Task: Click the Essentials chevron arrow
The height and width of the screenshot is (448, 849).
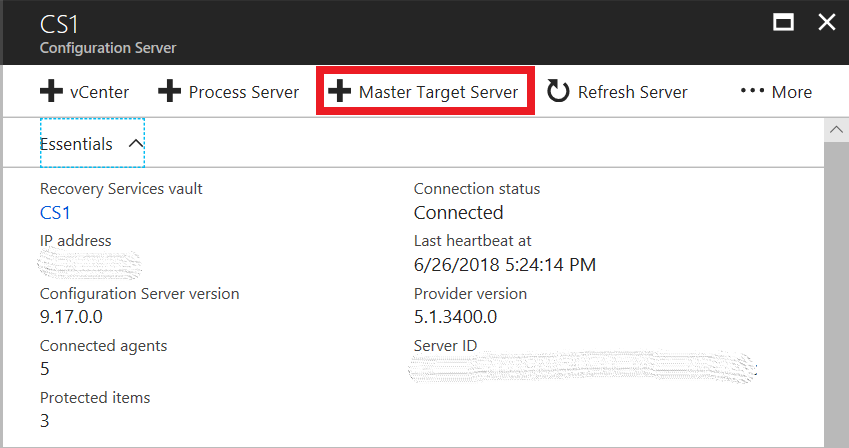Action: [136, 144]
